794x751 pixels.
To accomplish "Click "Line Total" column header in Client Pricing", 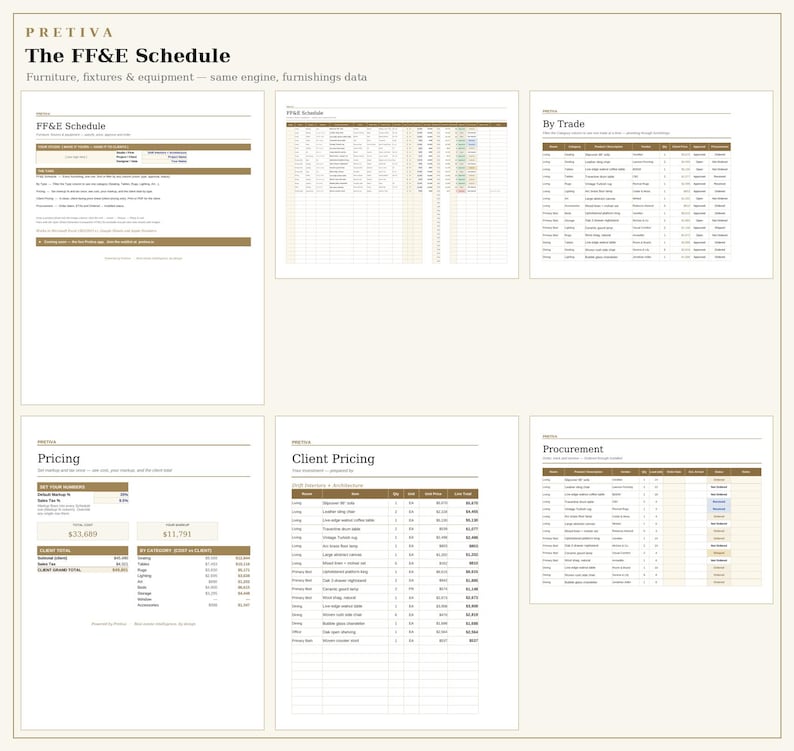I will [x=463, y=494].
